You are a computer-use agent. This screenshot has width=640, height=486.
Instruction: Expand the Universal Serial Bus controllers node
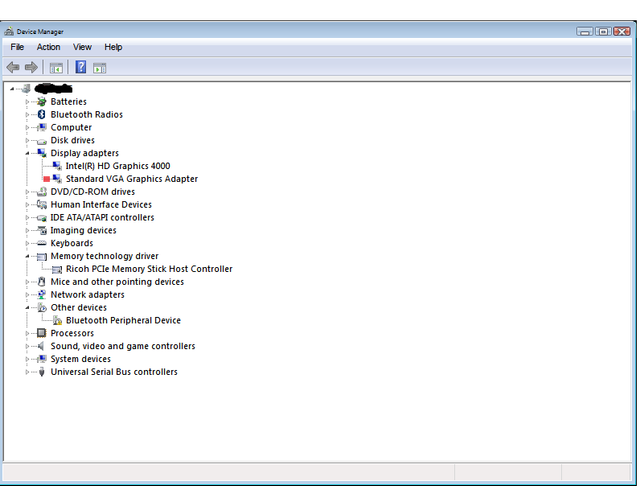point(27,372)
